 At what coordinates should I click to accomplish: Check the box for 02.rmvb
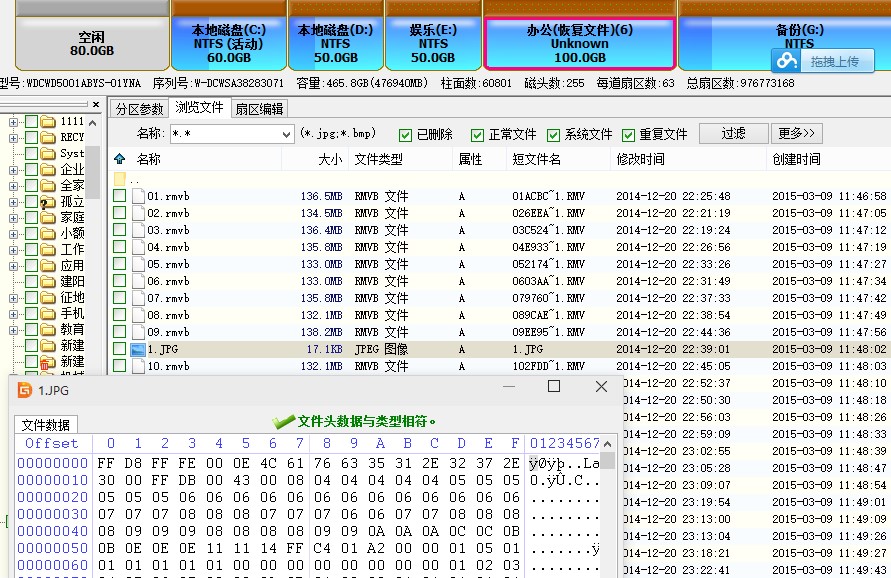(x=119, y=213)
